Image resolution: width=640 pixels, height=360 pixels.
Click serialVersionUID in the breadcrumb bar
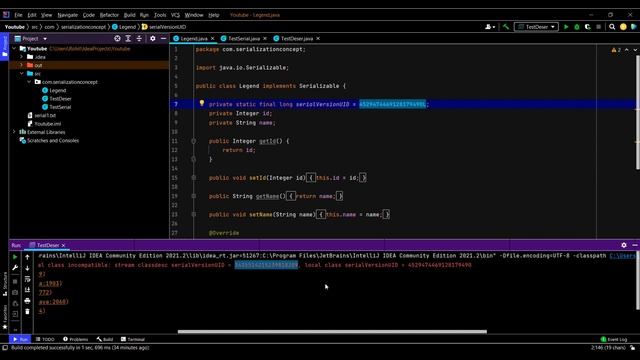tap(164, 27)
